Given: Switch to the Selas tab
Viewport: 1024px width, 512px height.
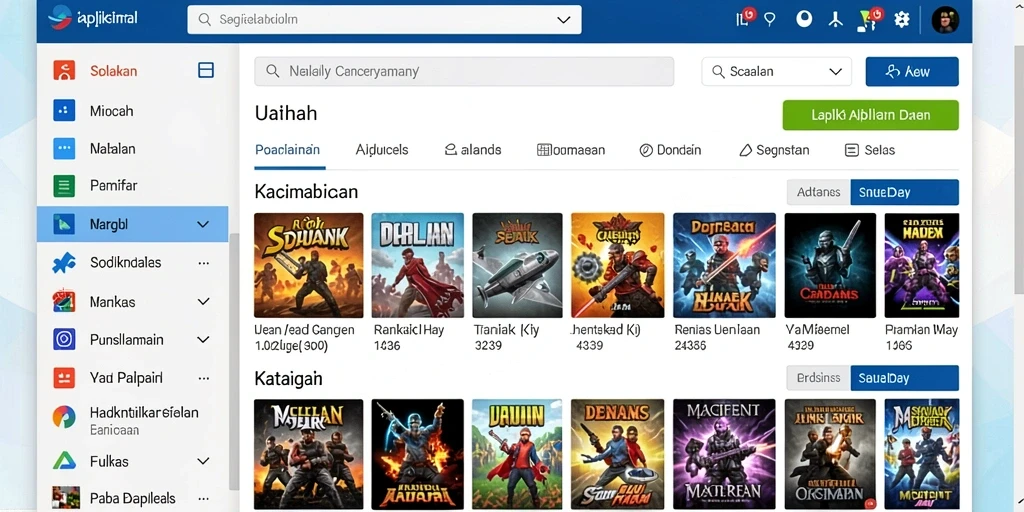Looking at the screenshot, I should (870, 150).
